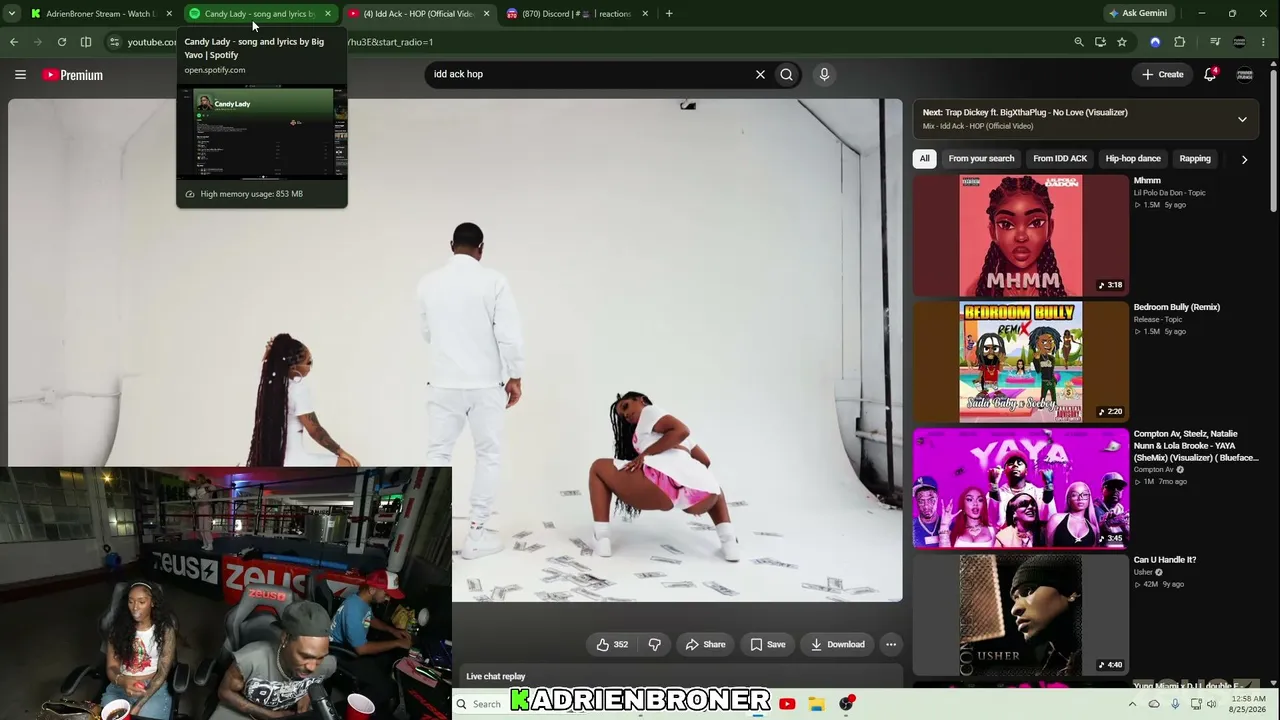Viewport: 1280px width, 720px height.
Task: Select the From IDD ACK chip
Action: point(1060,158)
